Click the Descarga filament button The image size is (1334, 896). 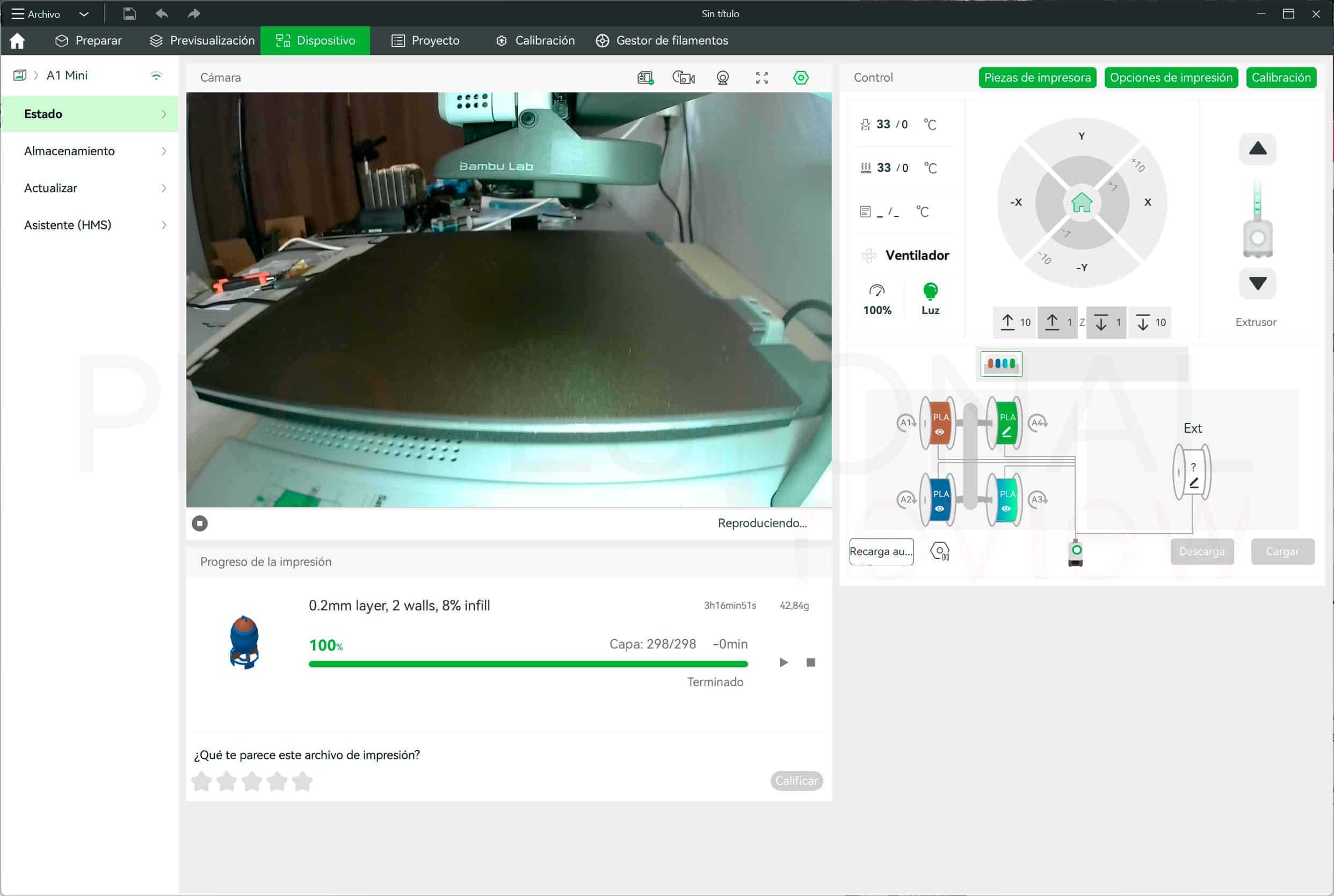tap(1202, 551)
